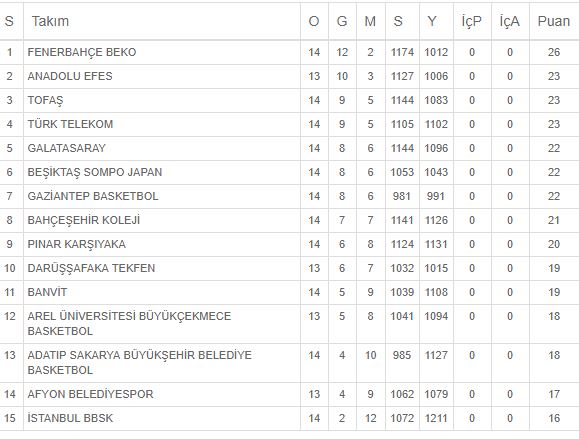Click Fenerbahçe's 26 points cell
This screenshot has width=579, height=439.
click(x=554, y=52)
